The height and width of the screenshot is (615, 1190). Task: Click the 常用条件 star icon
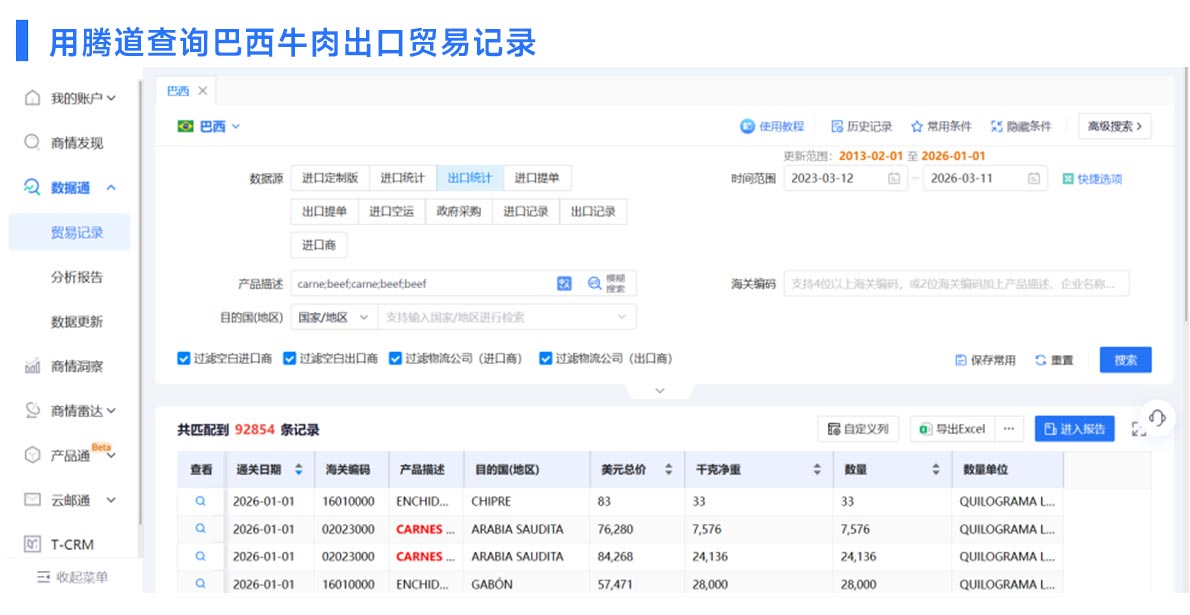[916, 127]
